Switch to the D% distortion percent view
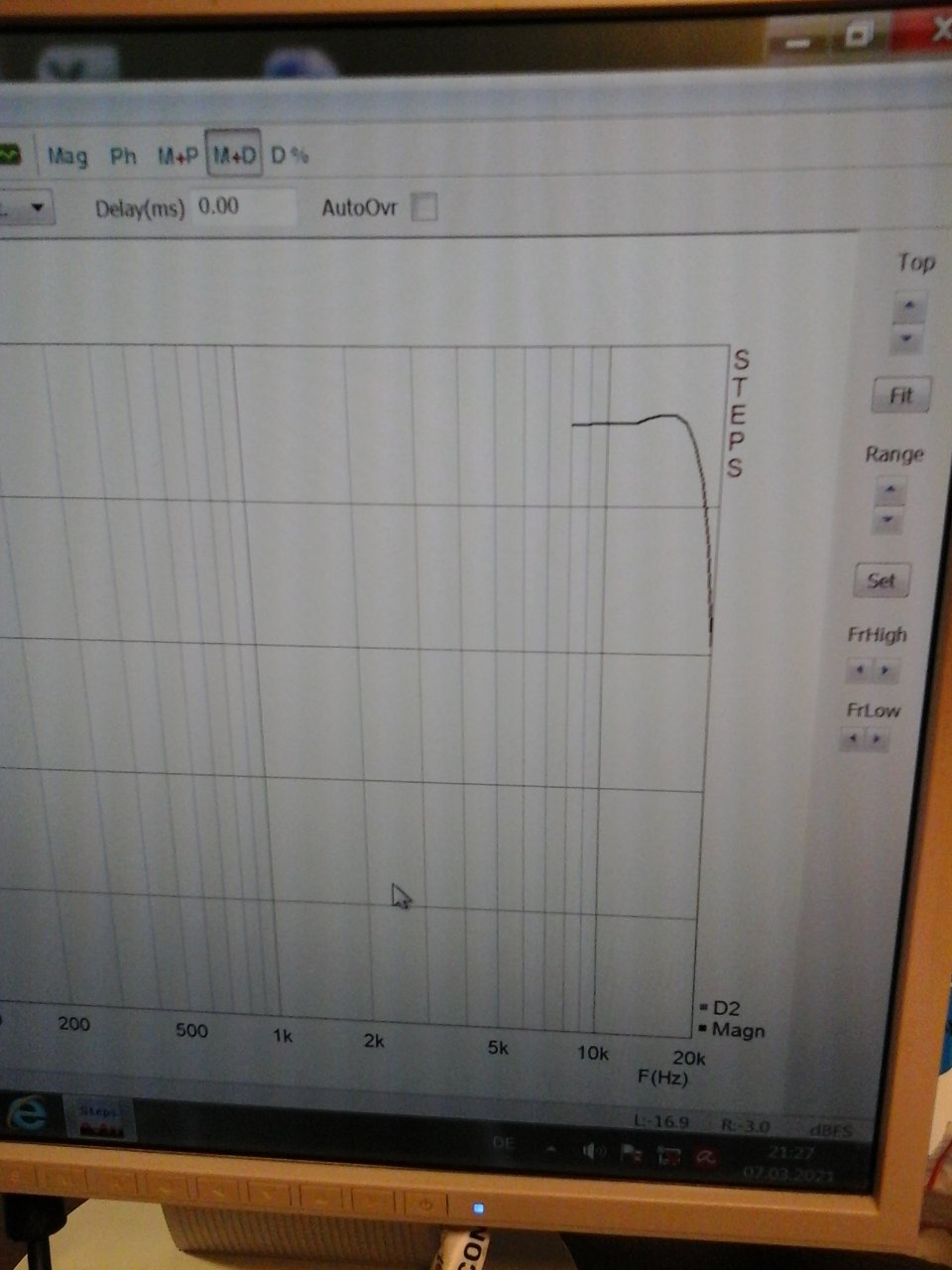This screenshot has height=1270, width=952. coord(290,155)
